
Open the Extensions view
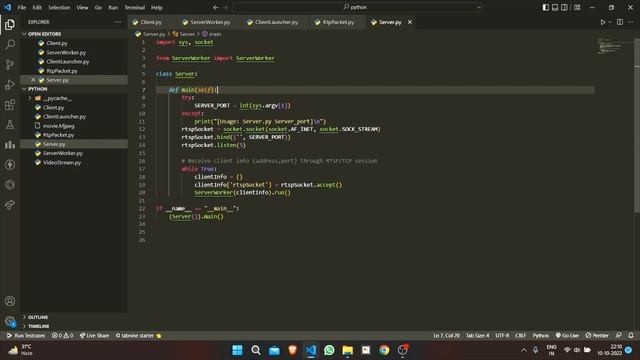pos(10,104)
